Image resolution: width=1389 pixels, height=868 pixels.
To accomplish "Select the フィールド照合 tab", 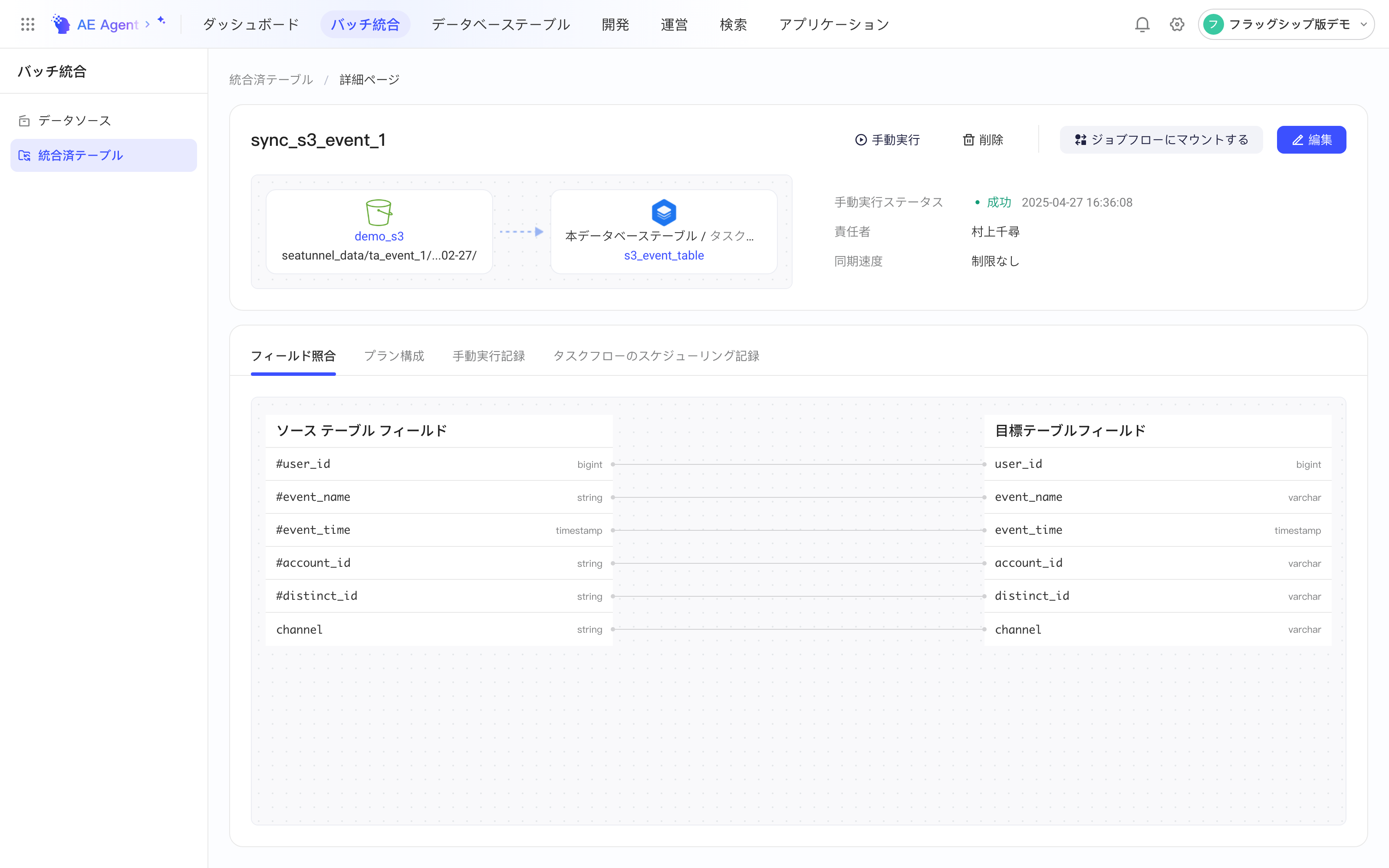I will [293, 356].
